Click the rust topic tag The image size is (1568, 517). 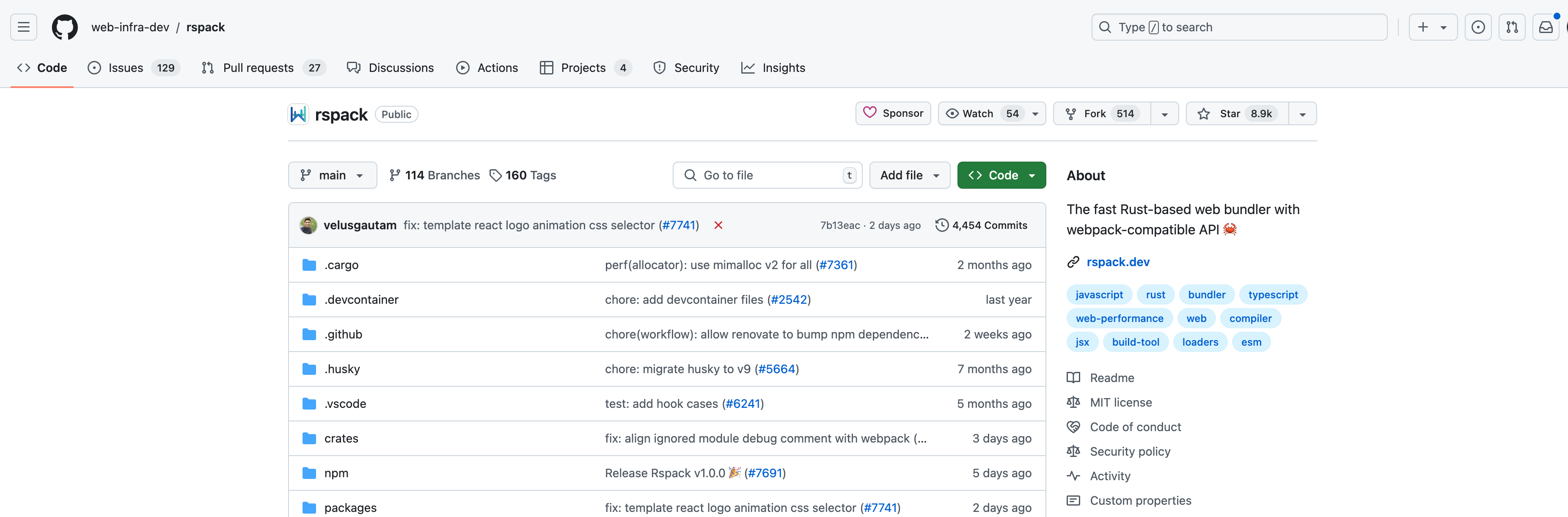coord(1155,295)
